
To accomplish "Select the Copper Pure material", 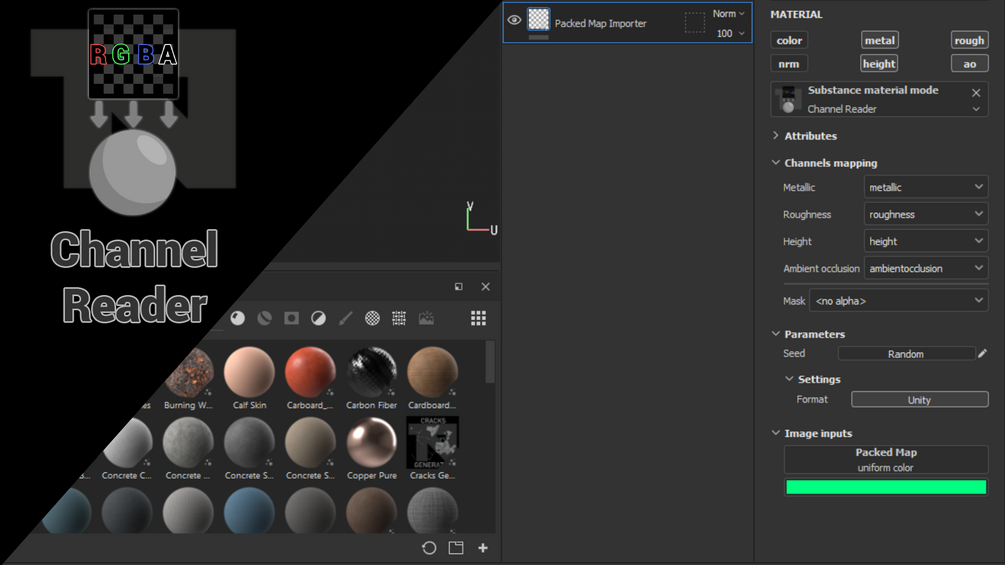I will tap(372, 448).
